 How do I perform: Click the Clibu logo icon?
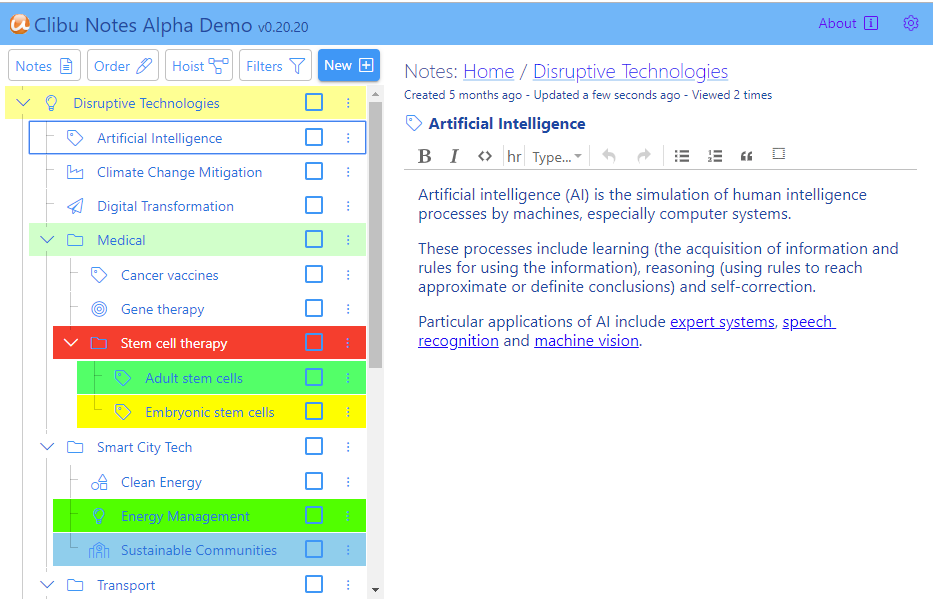(20, 23)
